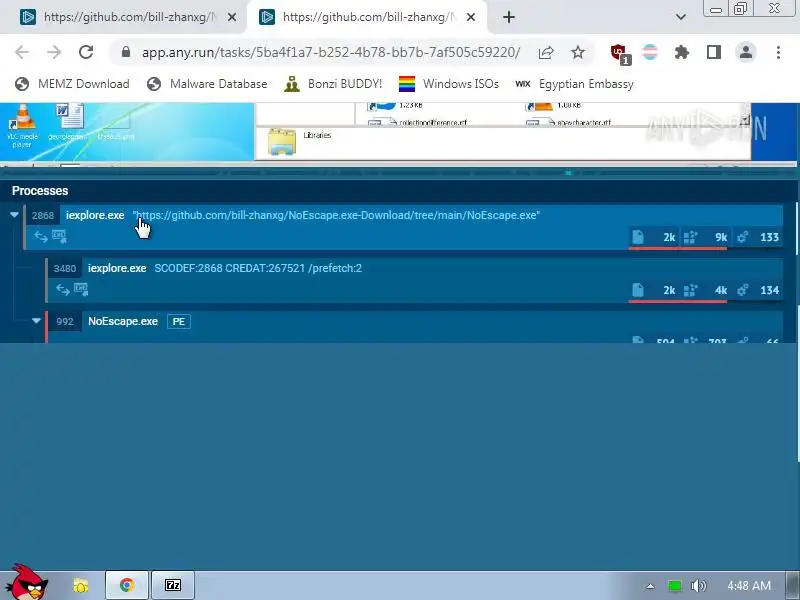Screen dimensions: 800x600
Task: Open registry count 9k for process 2868
Action: (x=705, y=237)
